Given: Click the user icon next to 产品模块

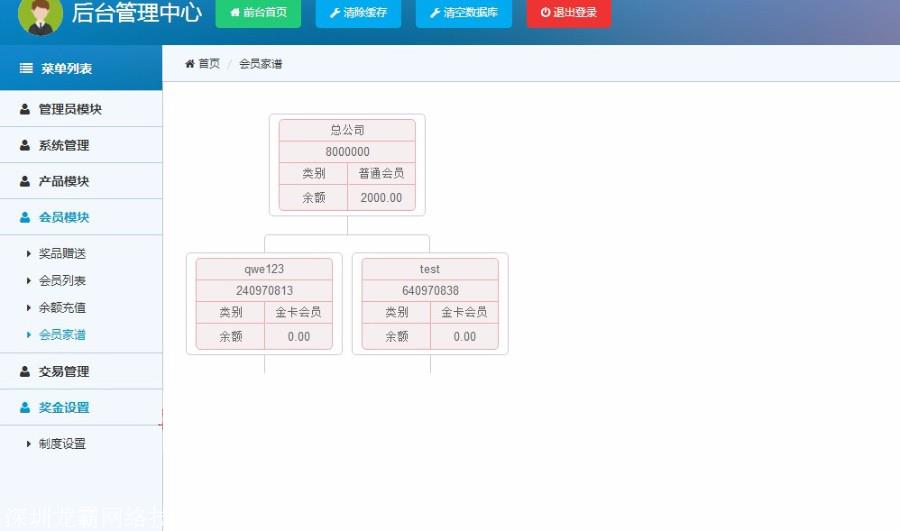Looking at the screenshot, I should click(25, 182).
